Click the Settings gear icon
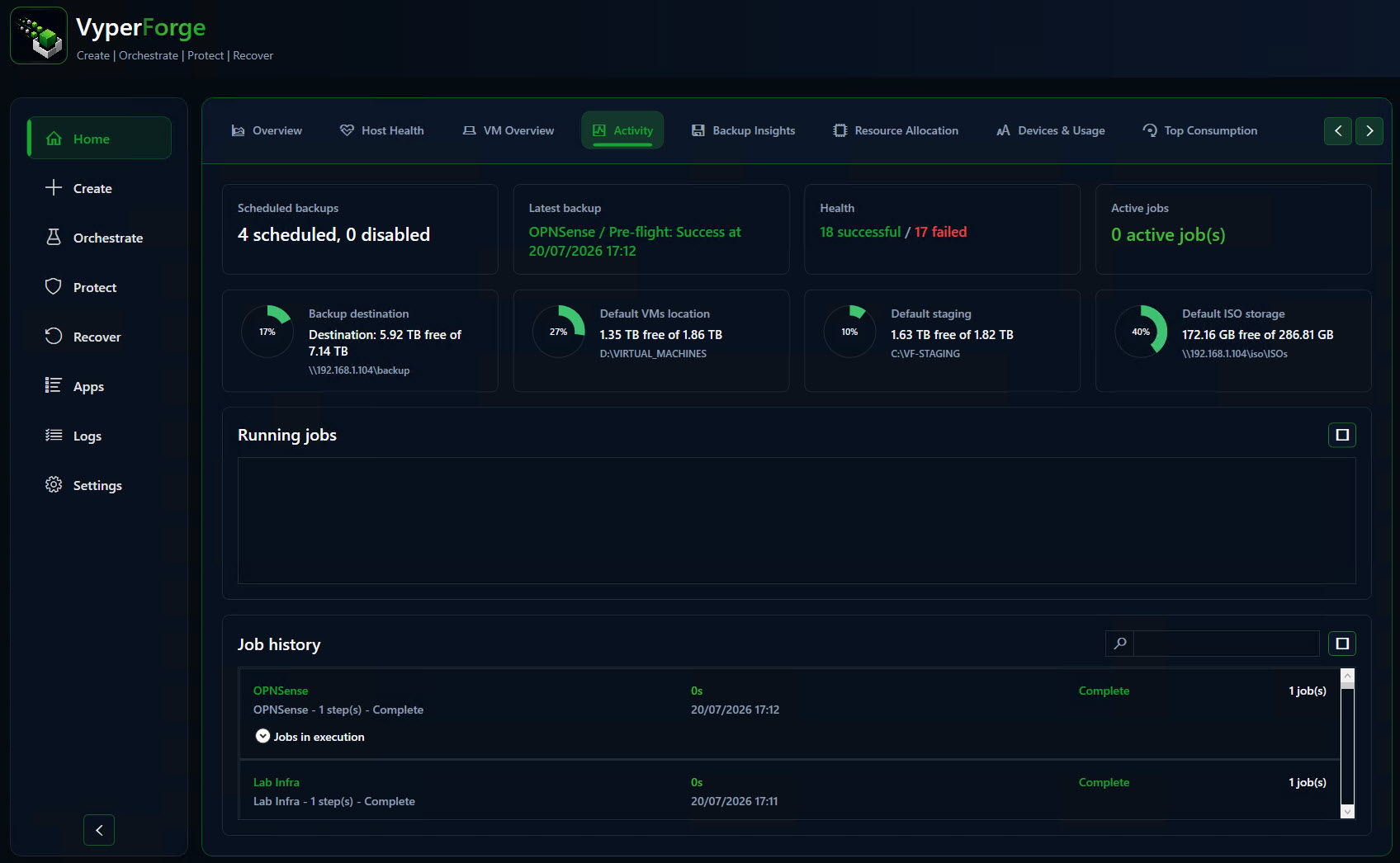The width and height of the screenshot is (1400, 863). [x=54, y=484]
